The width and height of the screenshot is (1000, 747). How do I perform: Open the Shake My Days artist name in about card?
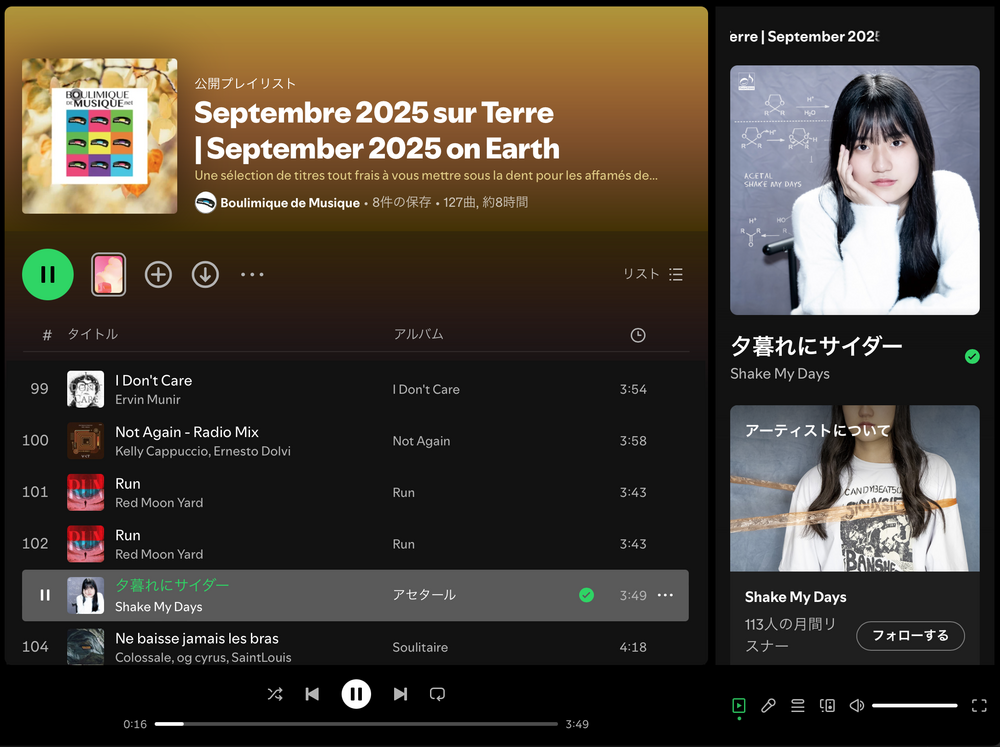795,597
